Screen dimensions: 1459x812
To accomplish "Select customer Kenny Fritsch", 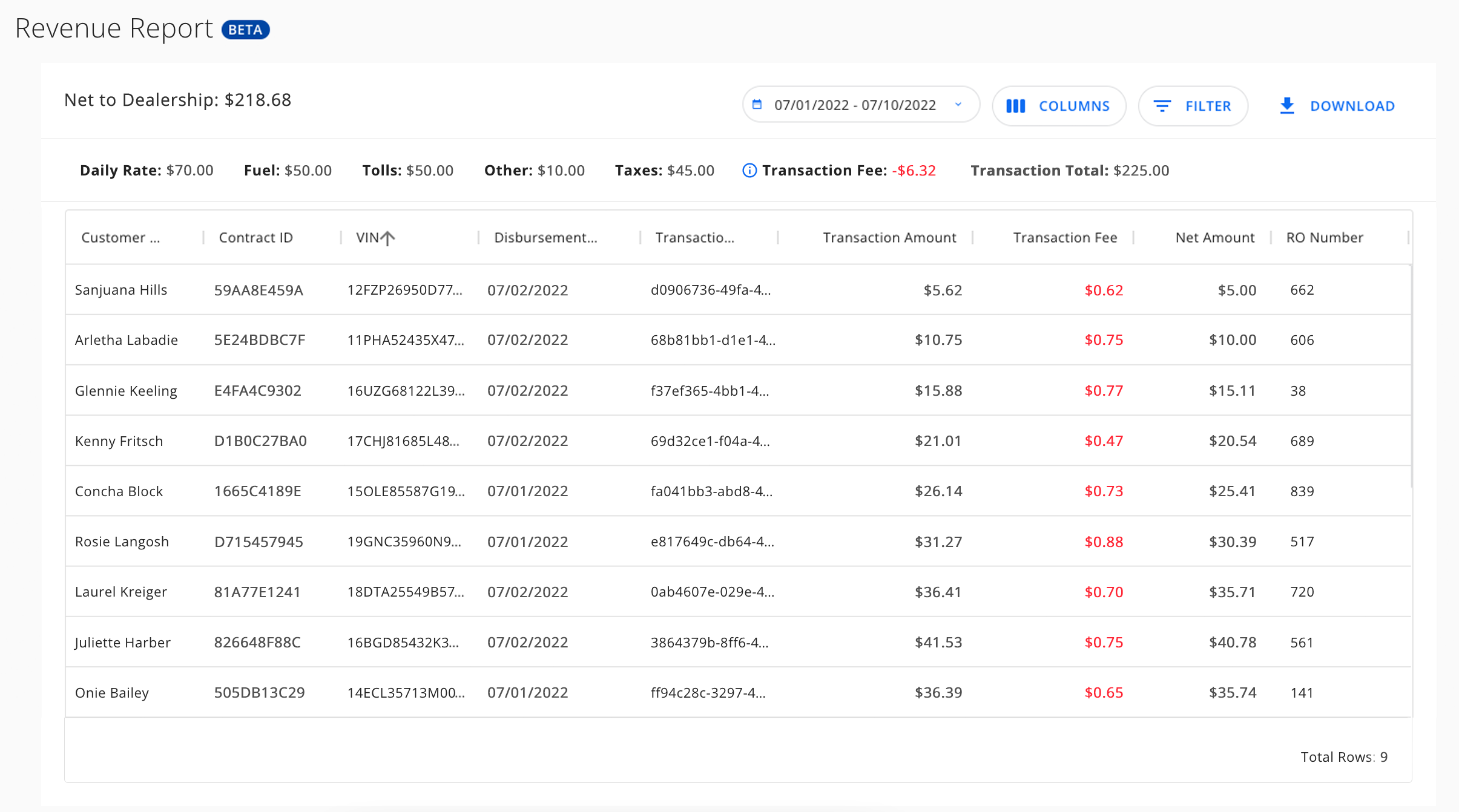I will [x=119, y=441].
